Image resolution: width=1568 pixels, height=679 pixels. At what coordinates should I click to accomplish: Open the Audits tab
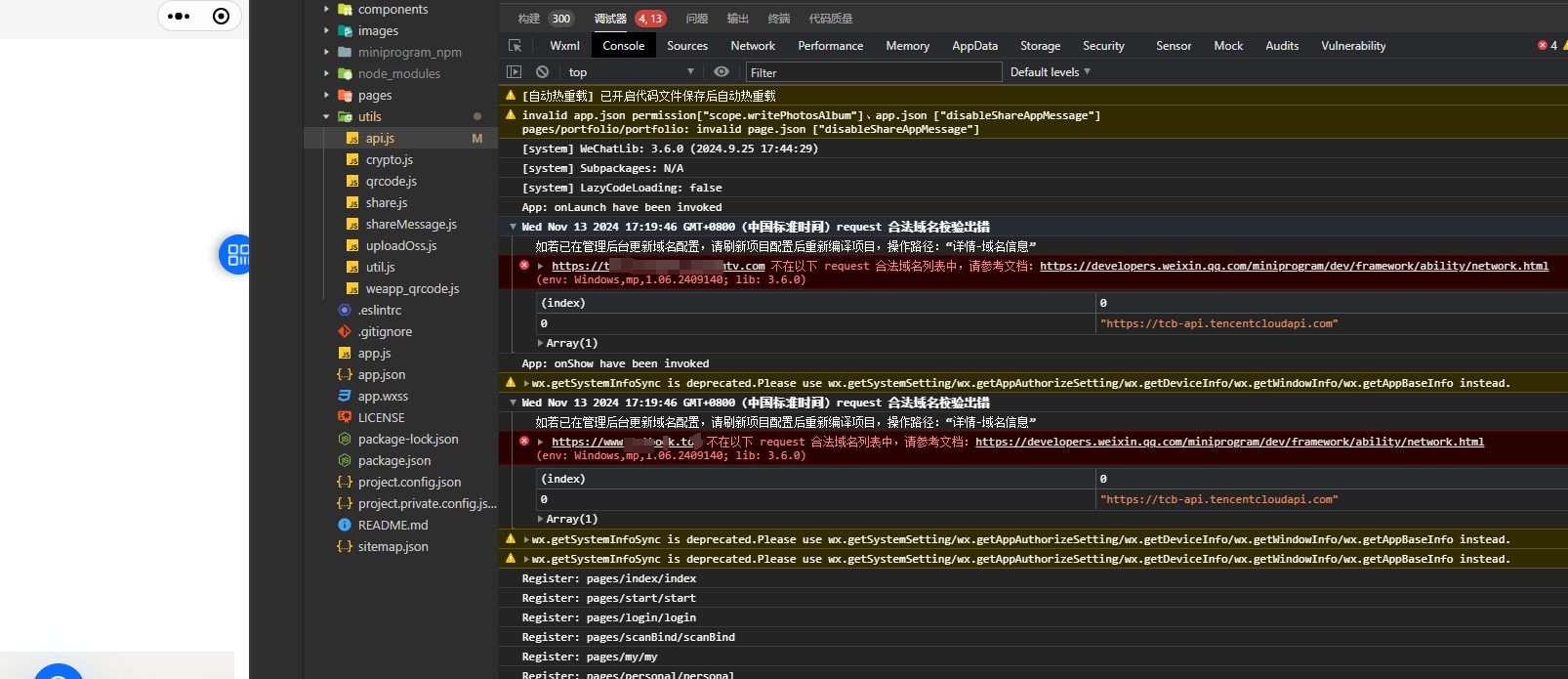click(x=1282, y=46)
